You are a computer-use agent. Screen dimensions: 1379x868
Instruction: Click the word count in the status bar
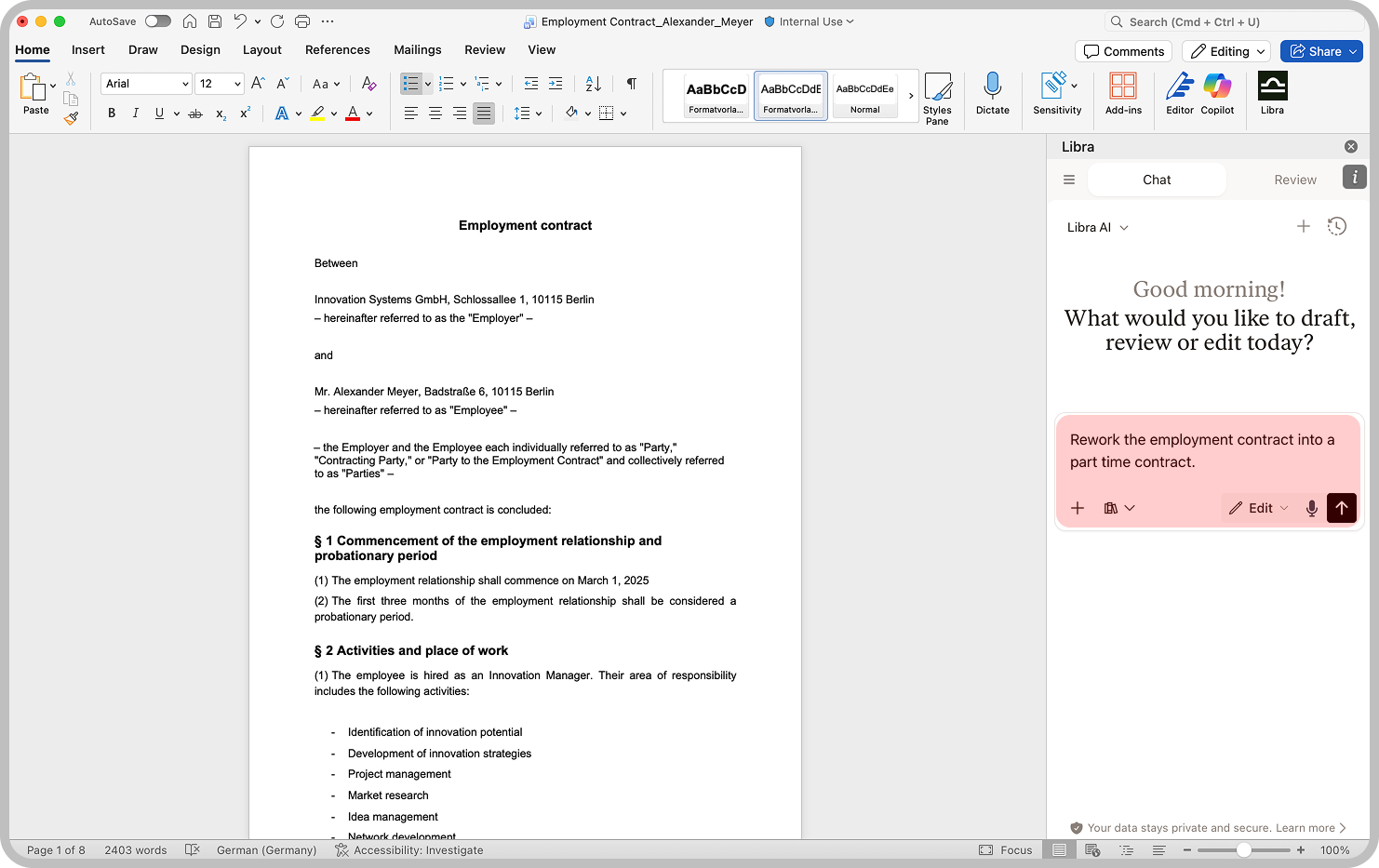coord(135,849)
